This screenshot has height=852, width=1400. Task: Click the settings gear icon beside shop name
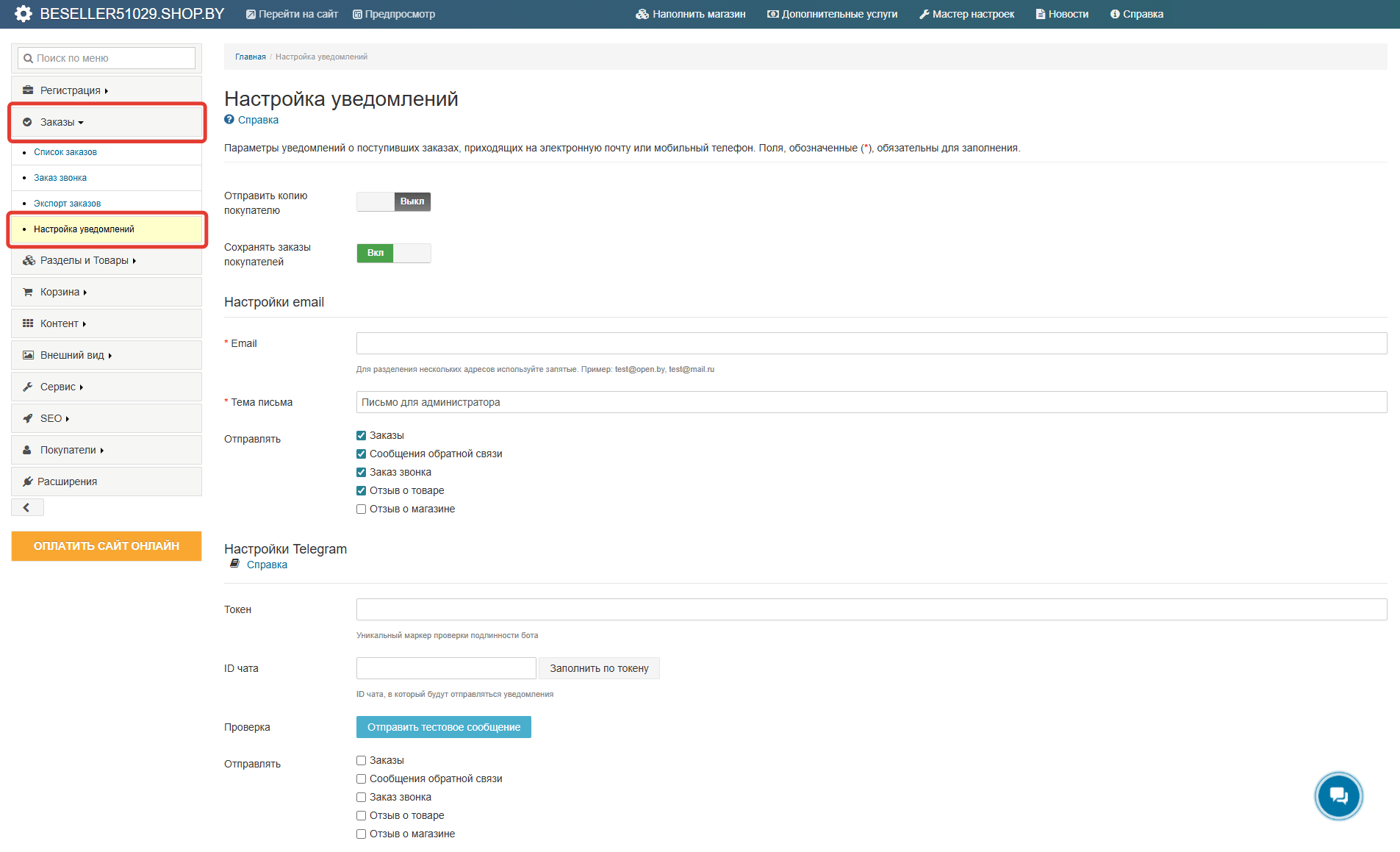tap(24, 14)
